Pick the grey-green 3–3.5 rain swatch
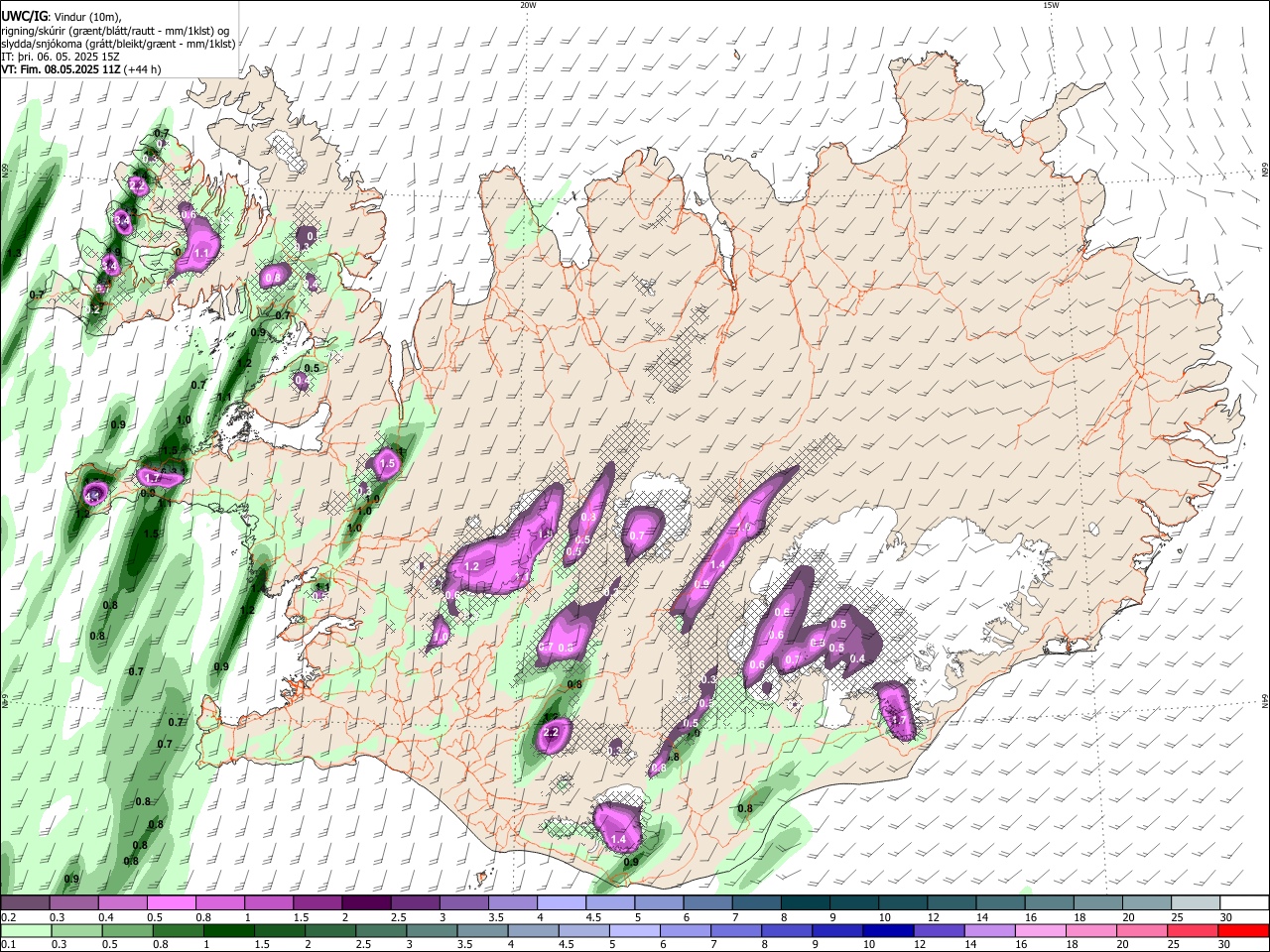The height and width of the screenshot is (952, 1270). 432,930
